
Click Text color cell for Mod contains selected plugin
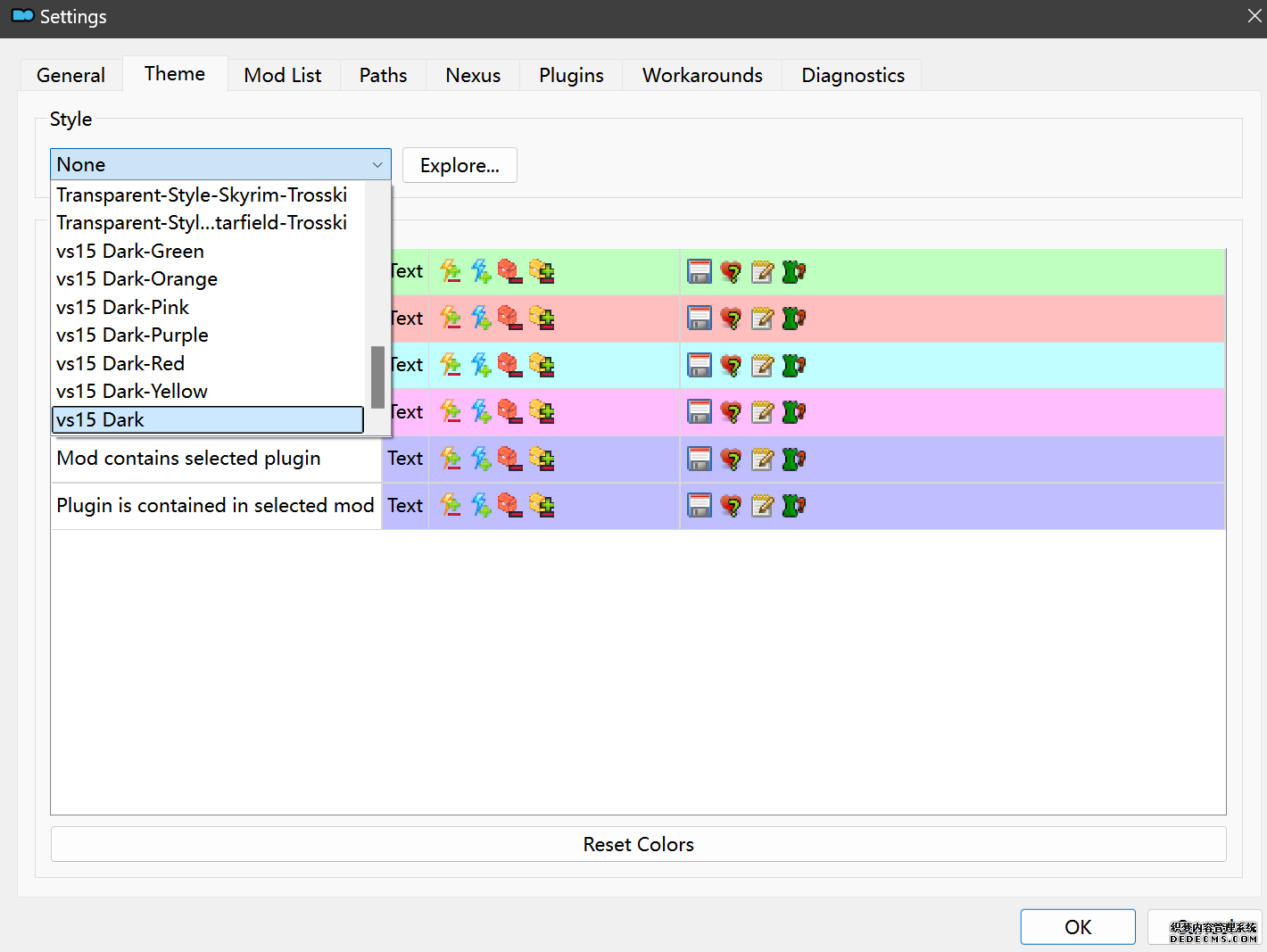point(405,459)
